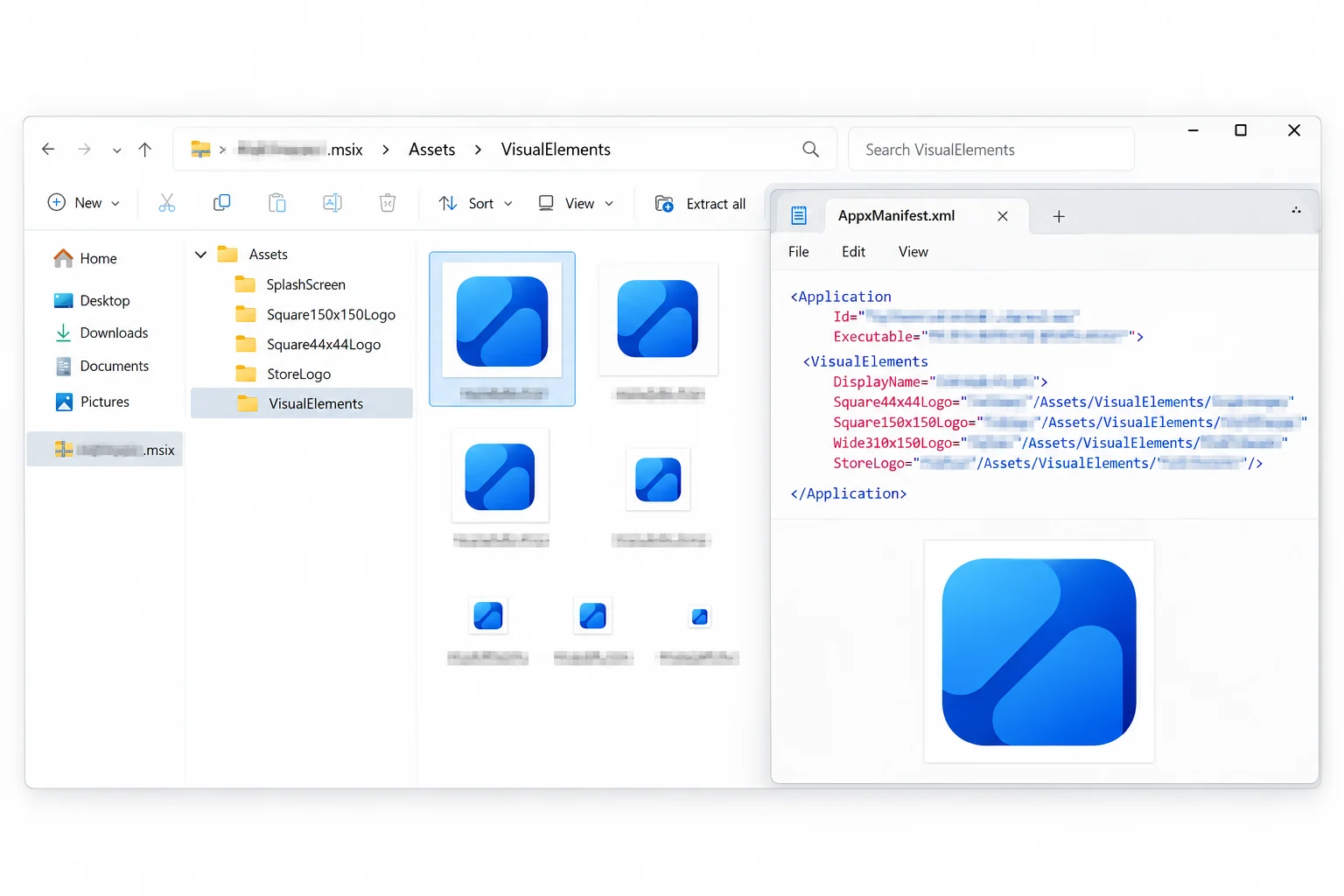Click Assets in the breadcrumb path

tap(432, 150)
